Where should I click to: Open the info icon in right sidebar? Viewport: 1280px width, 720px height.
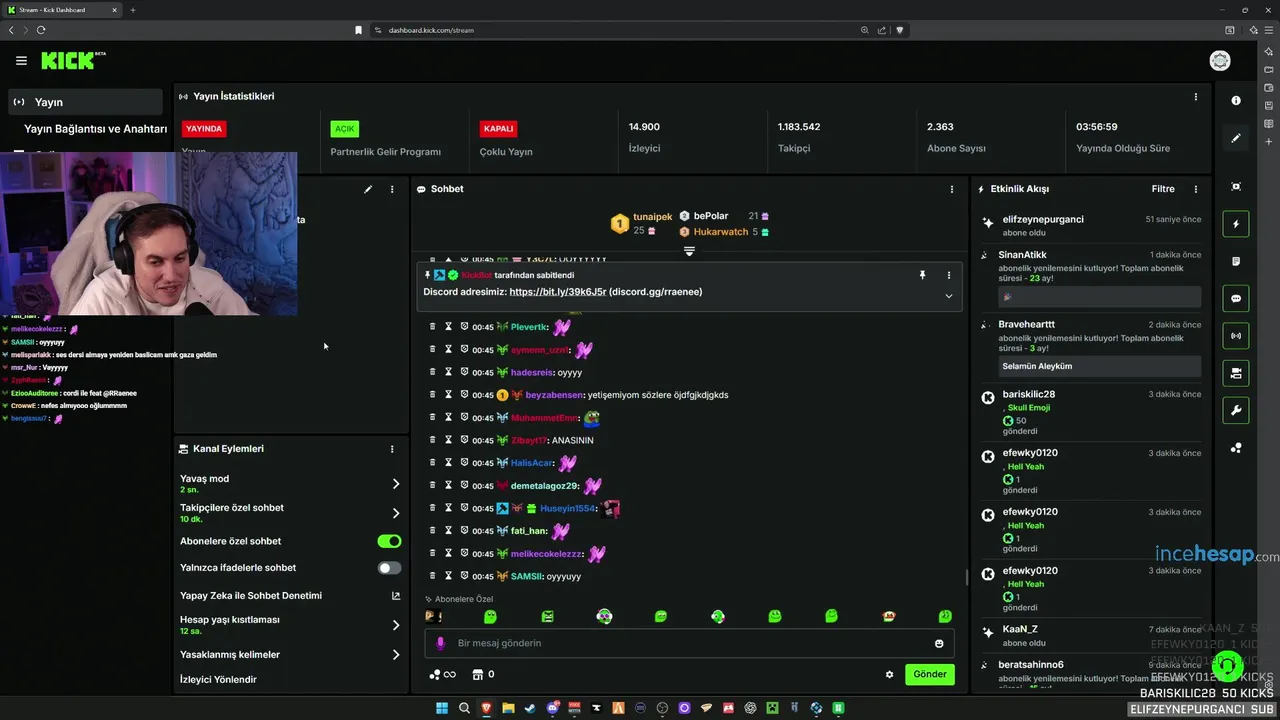pyautogui.click(x=1236, y=100)
